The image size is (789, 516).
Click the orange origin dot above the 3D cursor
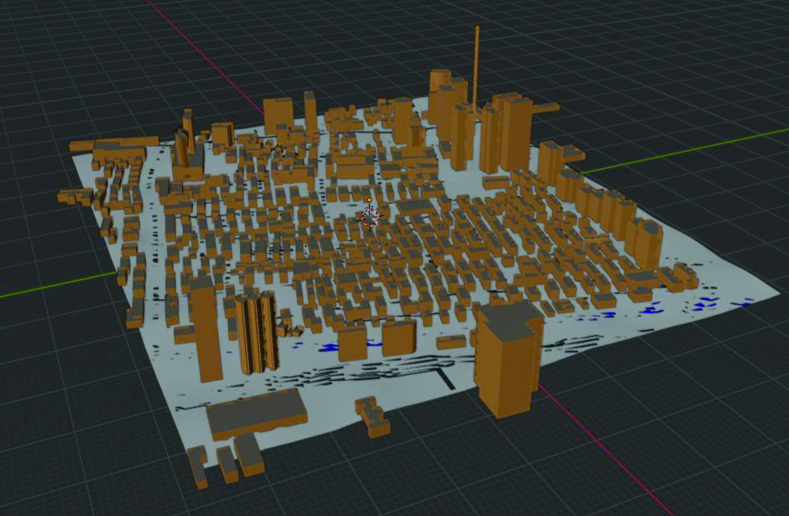pos(369,200)
